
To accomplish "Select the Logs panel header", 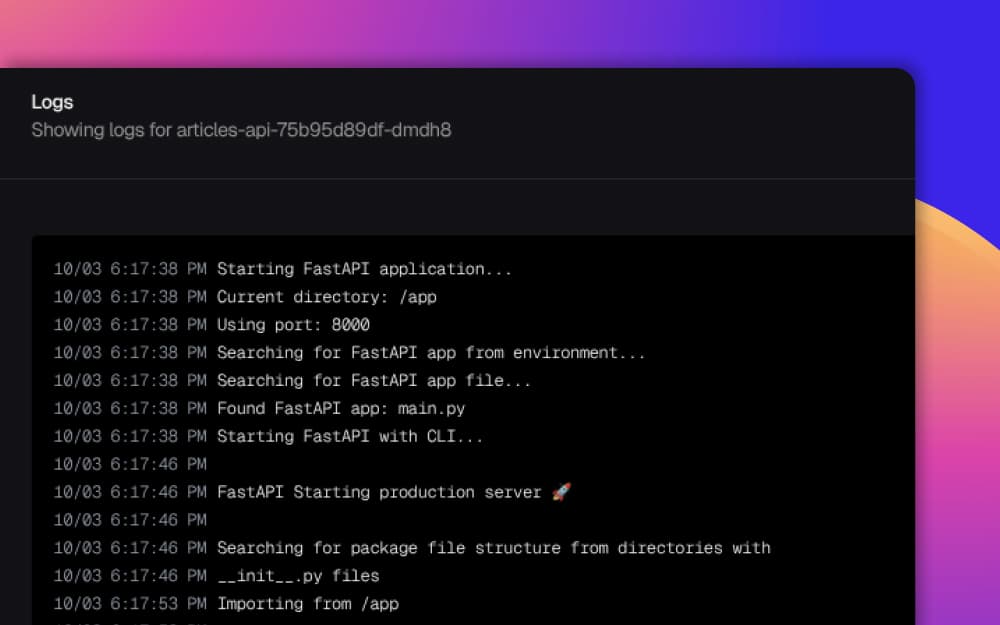I will tap(52, 102).
